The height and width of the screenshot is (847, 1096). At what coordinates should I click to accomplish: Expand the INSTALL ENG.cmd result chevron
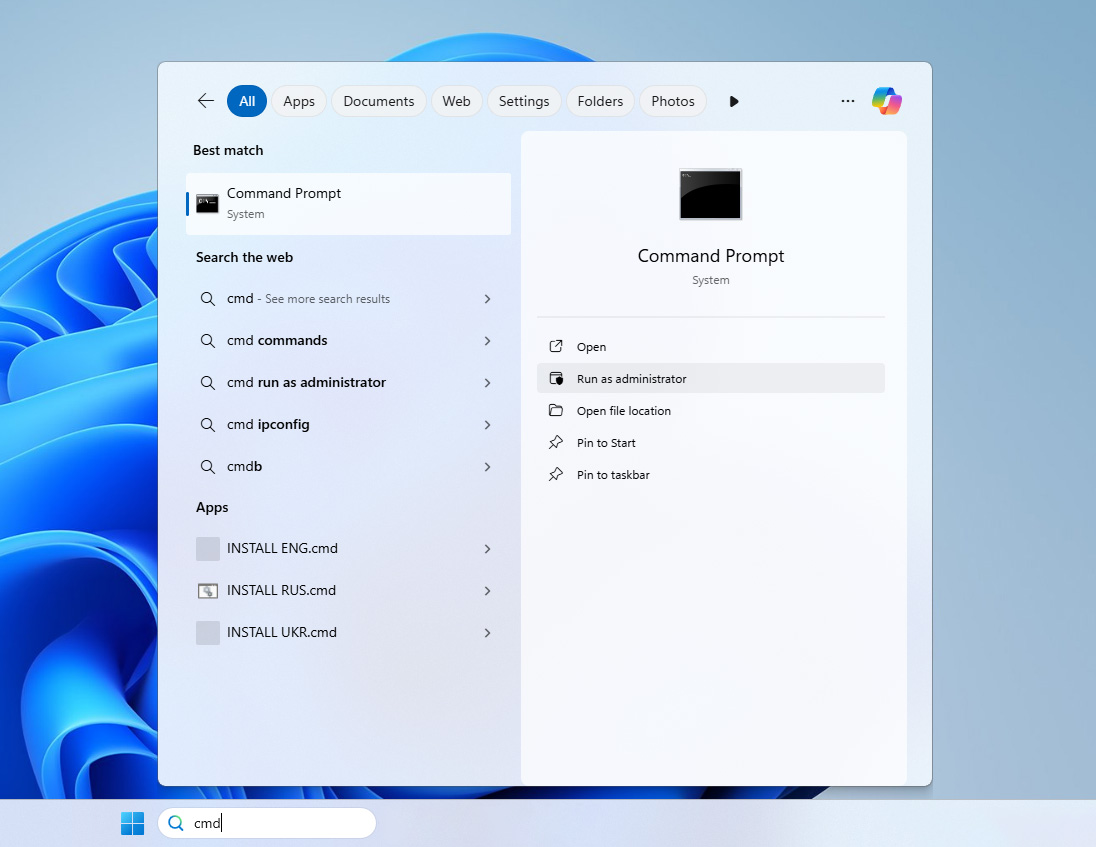pos(487,548)
